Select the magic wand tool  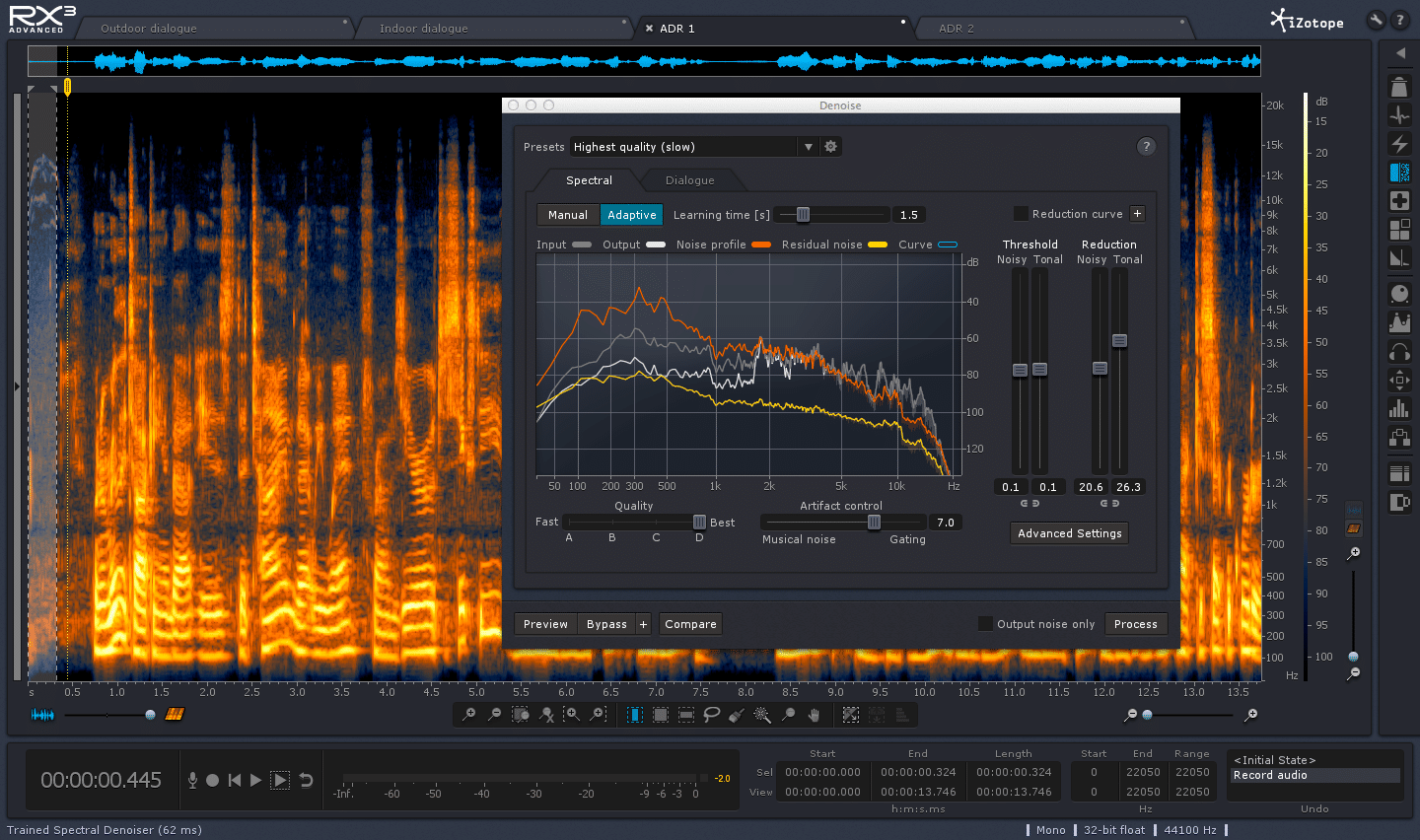point(762,715)
